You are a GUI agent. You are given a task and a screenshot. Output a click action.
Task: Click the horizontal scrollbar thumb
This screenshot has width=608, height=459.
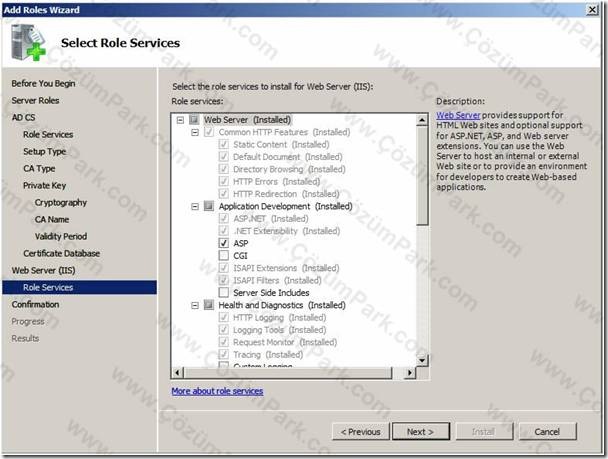click(x=288, y=373)
